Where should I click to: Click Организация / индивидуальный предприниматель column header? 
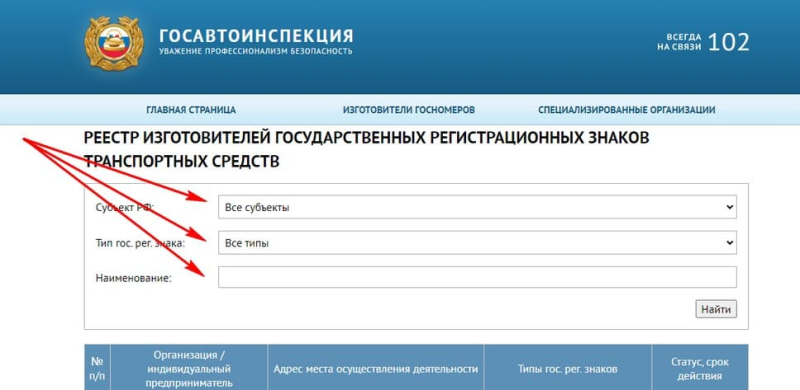(x=189, y=369)
